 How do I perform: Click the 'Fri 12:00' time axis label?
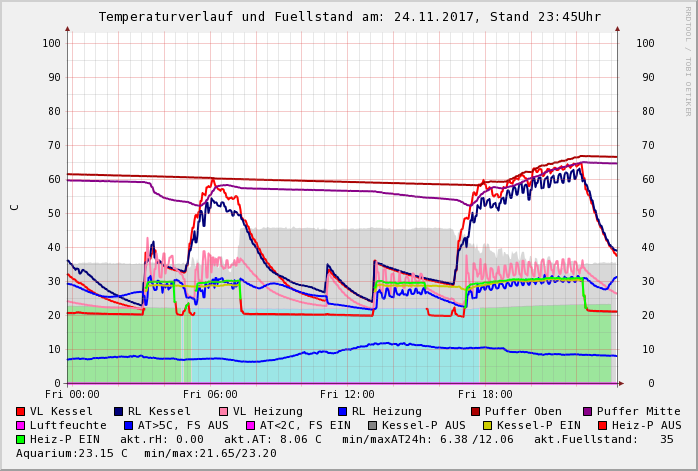coord(347,394)
